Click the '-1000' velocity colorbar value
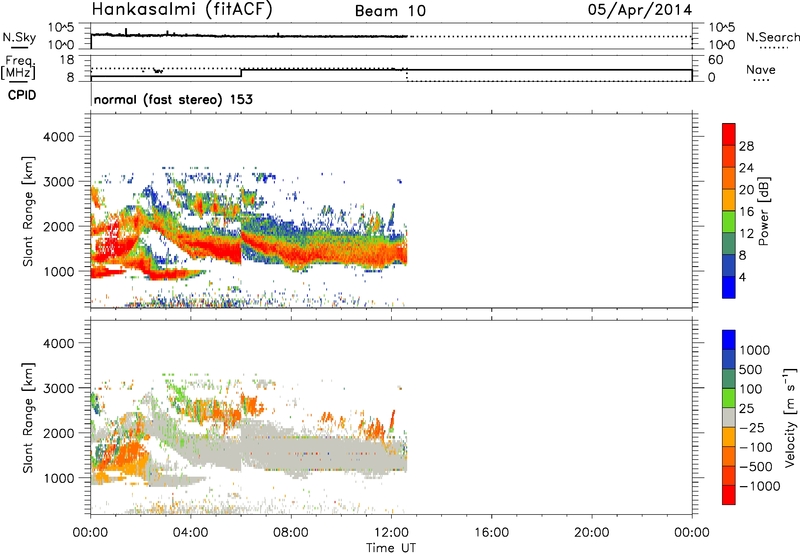 click(759, 486)
